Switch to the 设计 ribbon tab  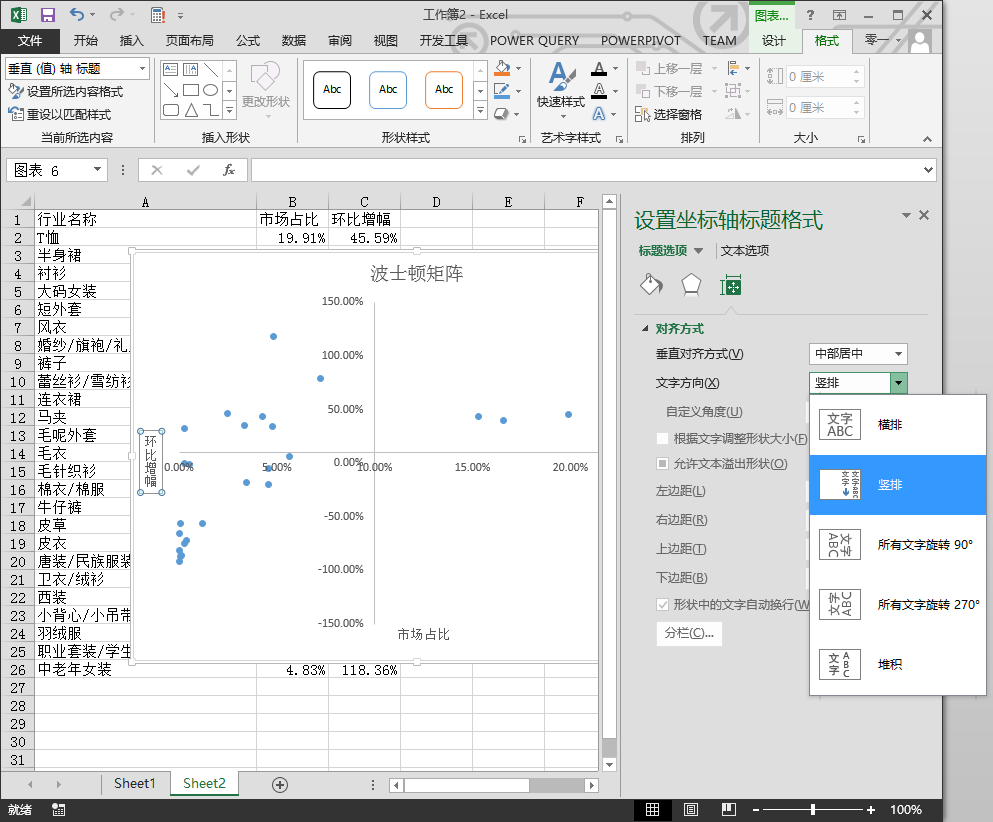(773, 41)
